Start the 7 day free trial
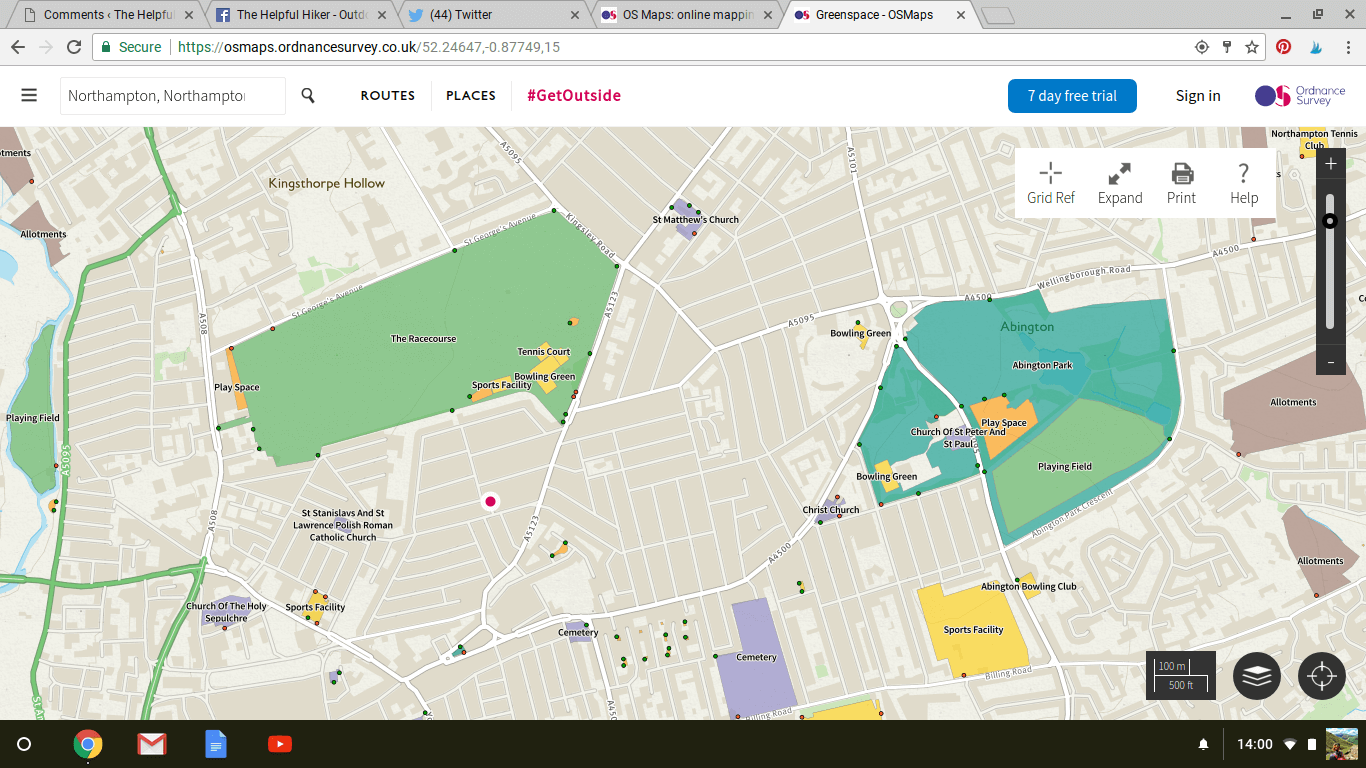1366x768 pixels. tap(1072, 96)
